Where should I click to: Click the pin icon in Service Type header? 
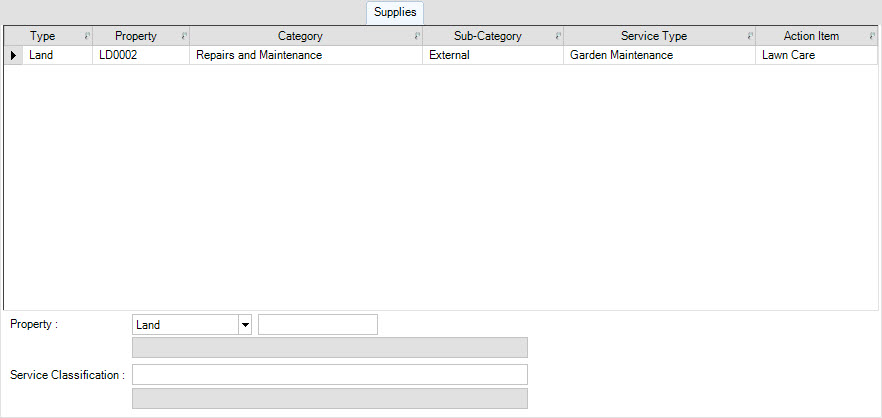(x=750, y=36)
